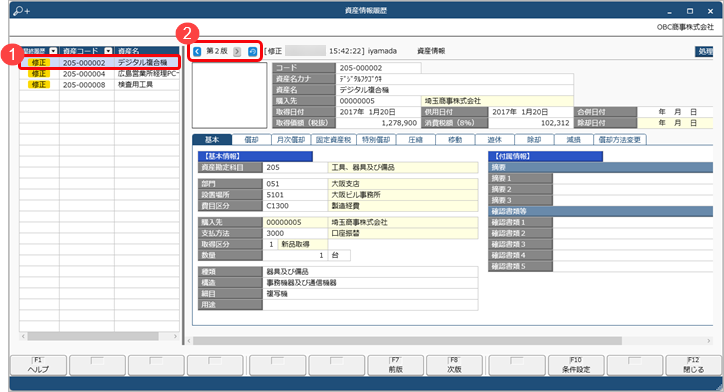The height and width of the screenshot is (392, 724).
Task: Switch to the 特別償却 tab
Action: pyautogui.click(x=376, y=139)
